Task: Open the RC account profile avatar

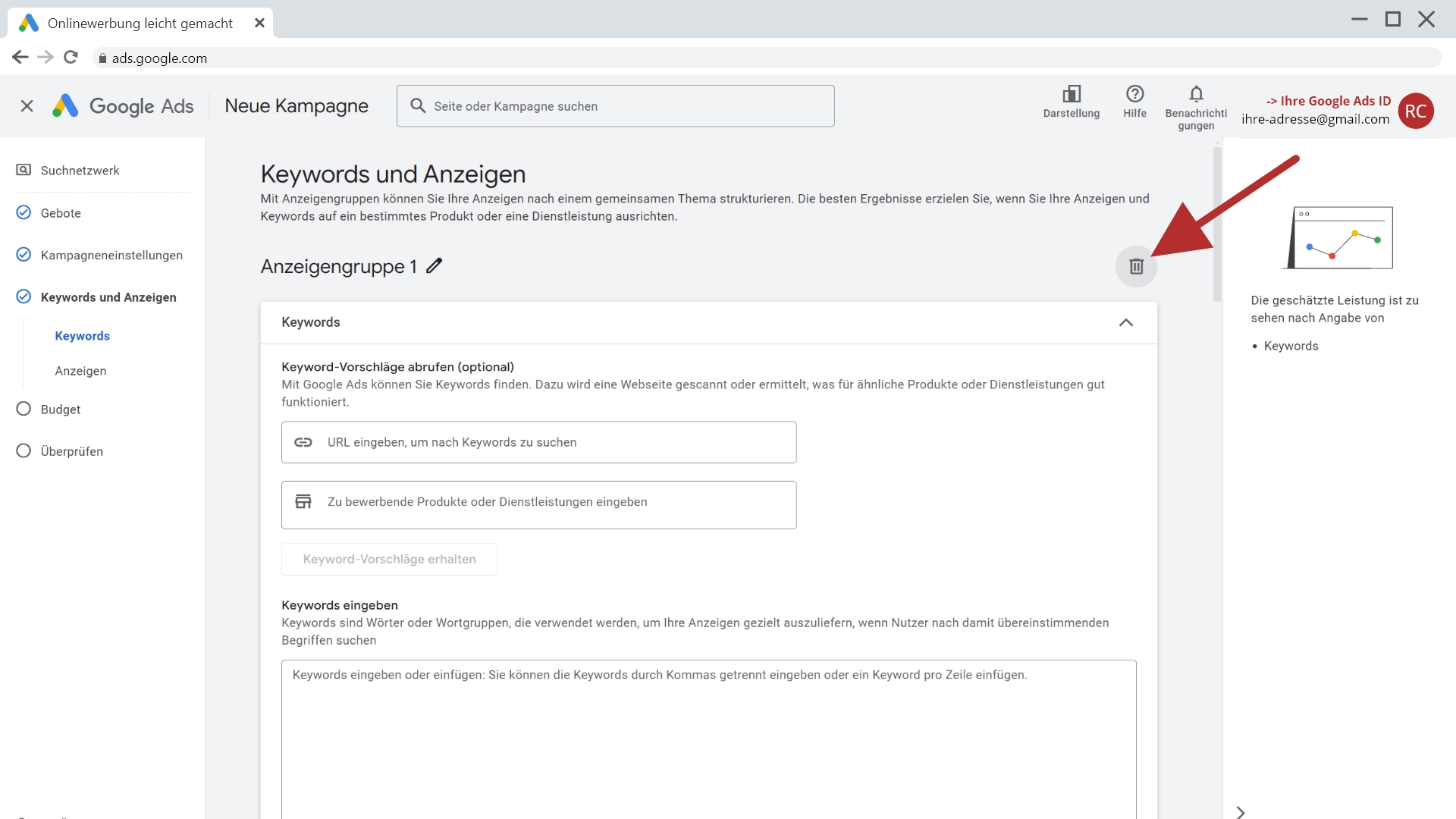Action: (x=1415, y=111)
